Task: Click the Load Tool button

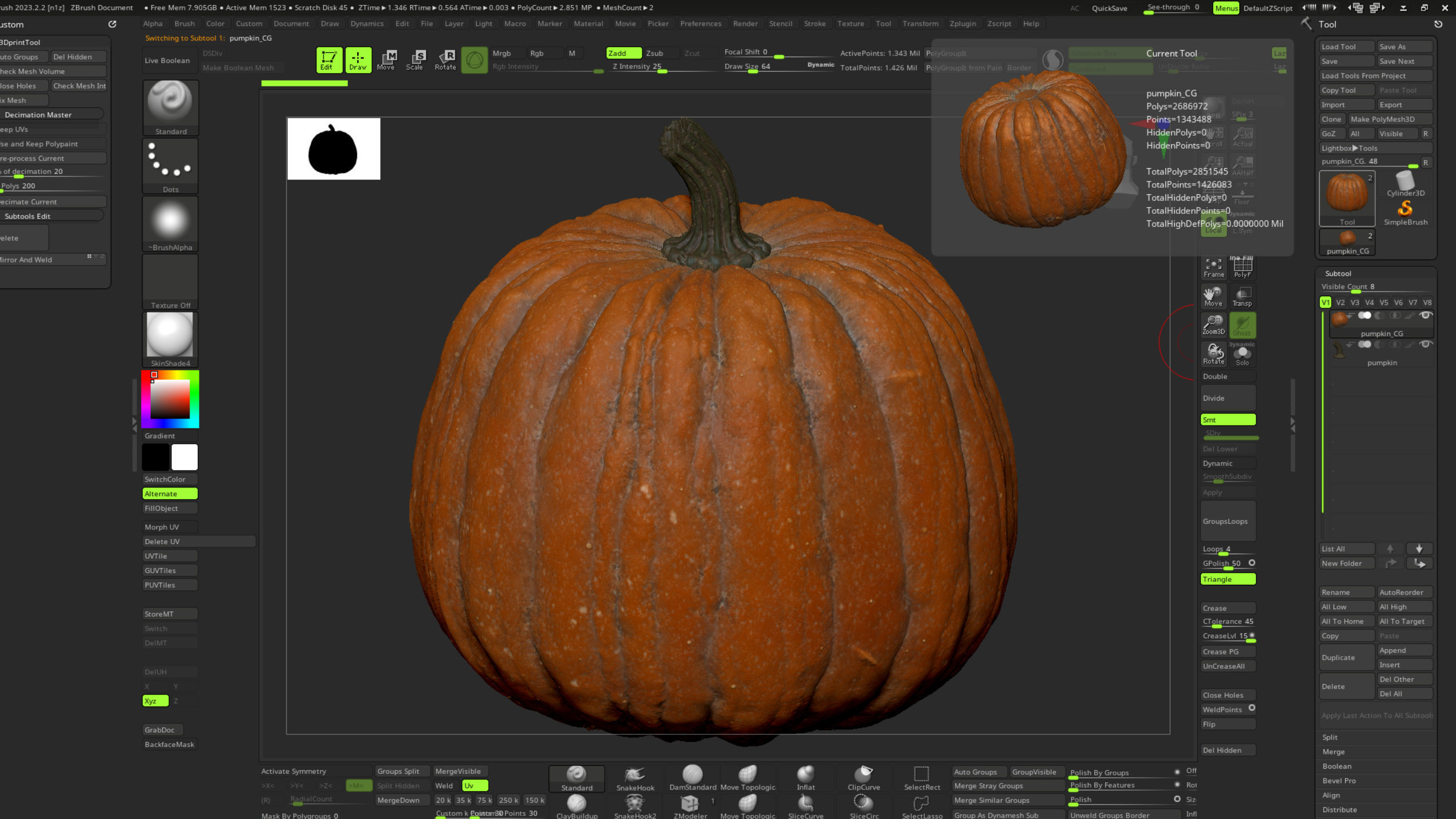Action: tap(1346, 46)
